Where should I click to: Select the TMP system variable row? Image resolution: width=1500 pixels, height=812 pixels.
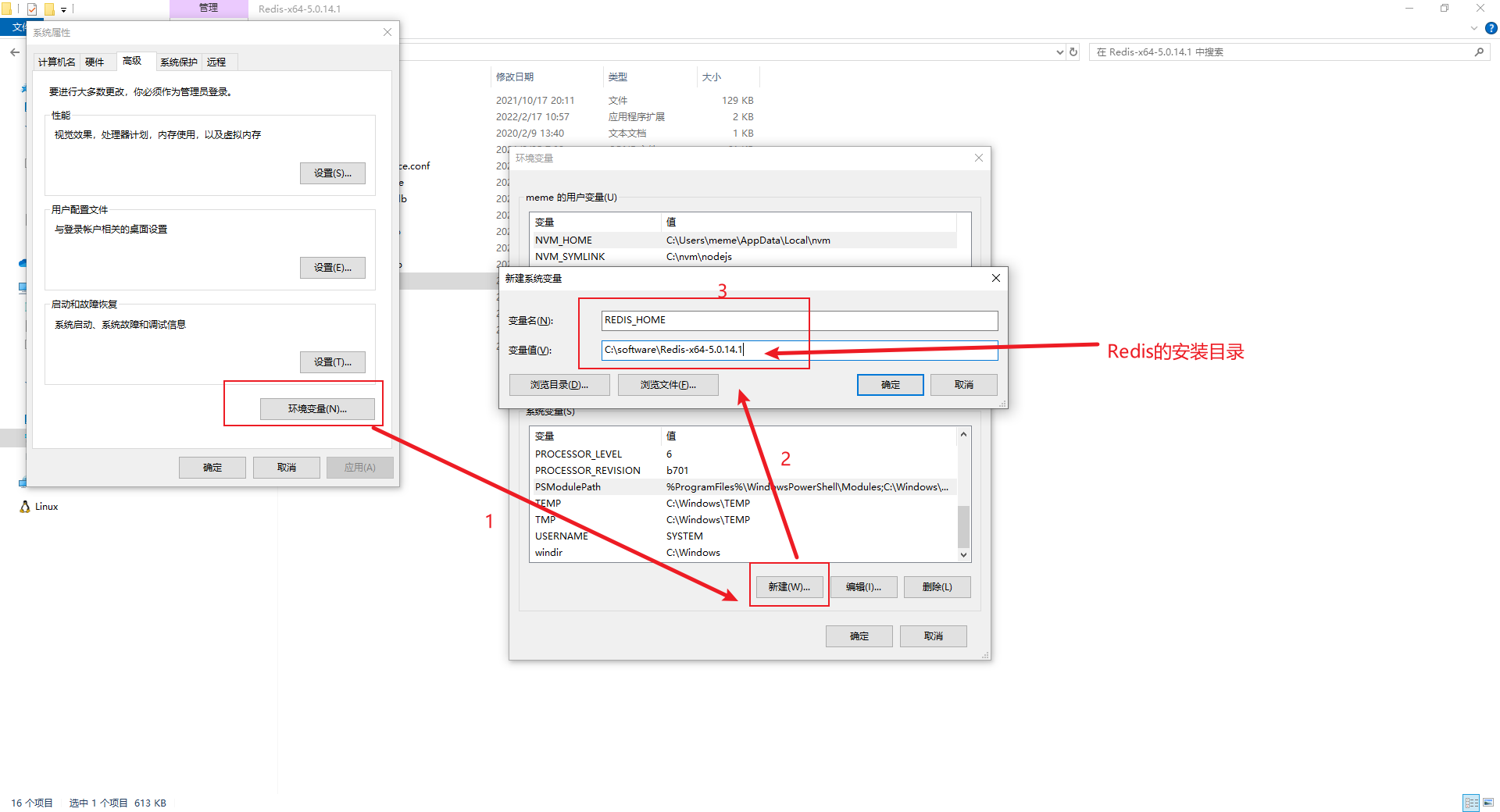tap(744, 520)
